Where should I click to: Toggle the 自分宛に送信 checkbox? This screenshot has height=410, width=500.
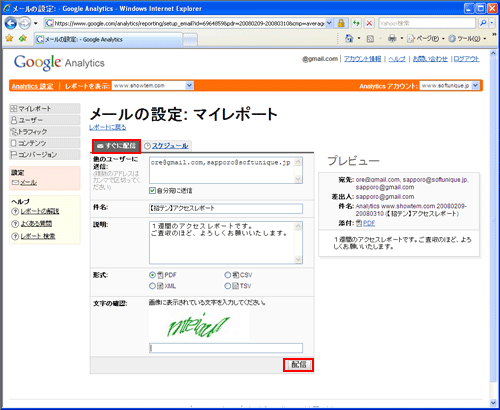pyautogui.click(x=152, y=191)
